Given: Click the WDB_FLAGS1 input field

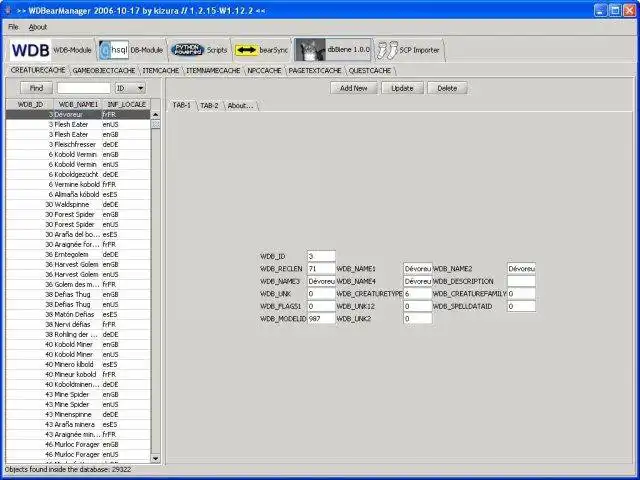Looking at the screenshot, I should (x=321, y=307).
